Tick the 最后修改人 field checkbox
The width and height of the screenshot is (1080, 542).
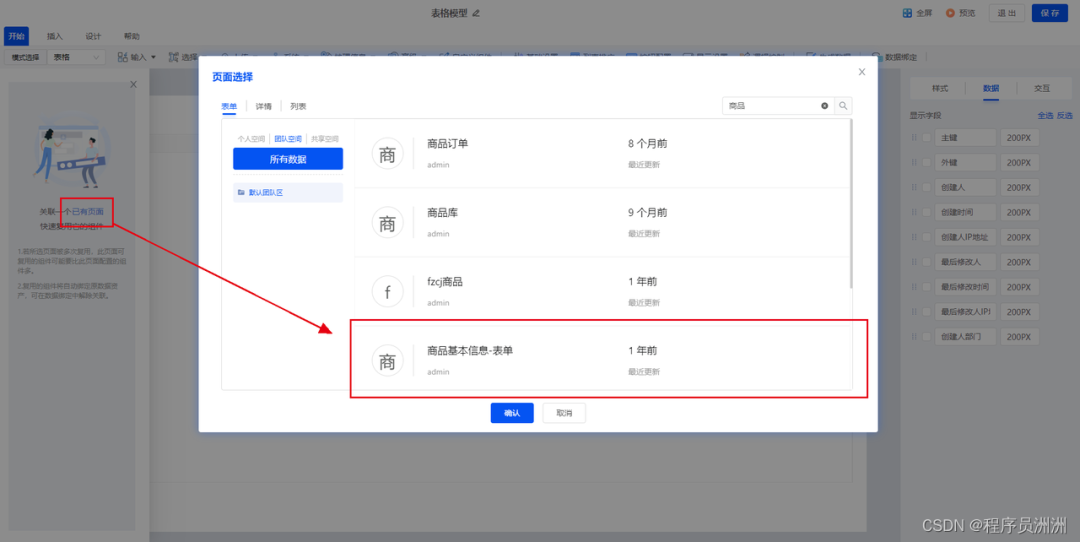click(x=926, y=262)
